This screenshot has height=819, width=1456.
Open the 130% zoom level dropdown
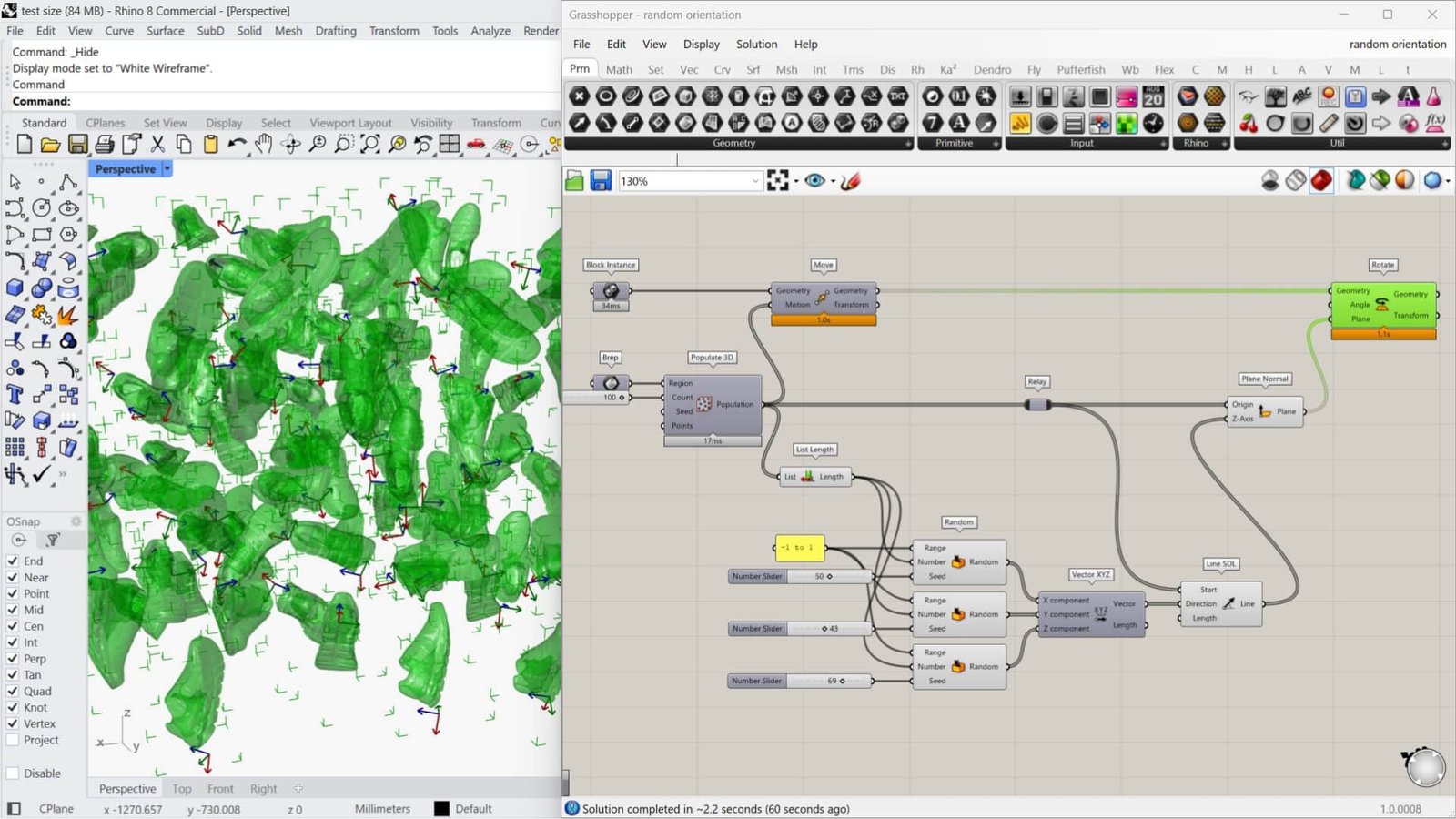tap(690, 181)
